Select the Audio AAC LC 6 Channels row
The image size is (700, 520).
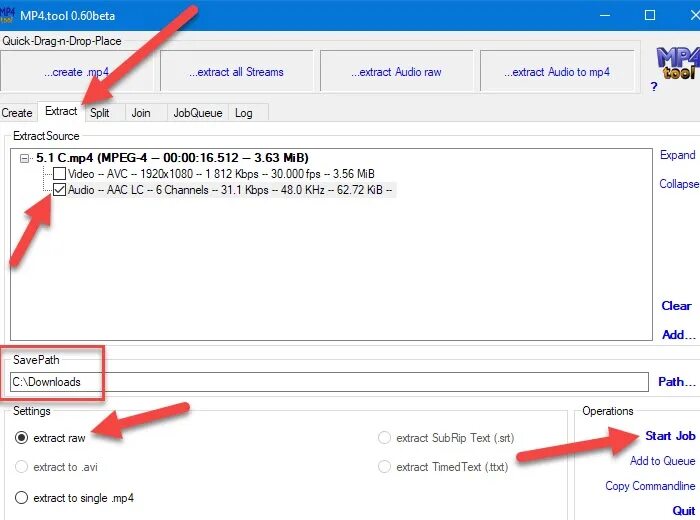click(x=230, y=190)
